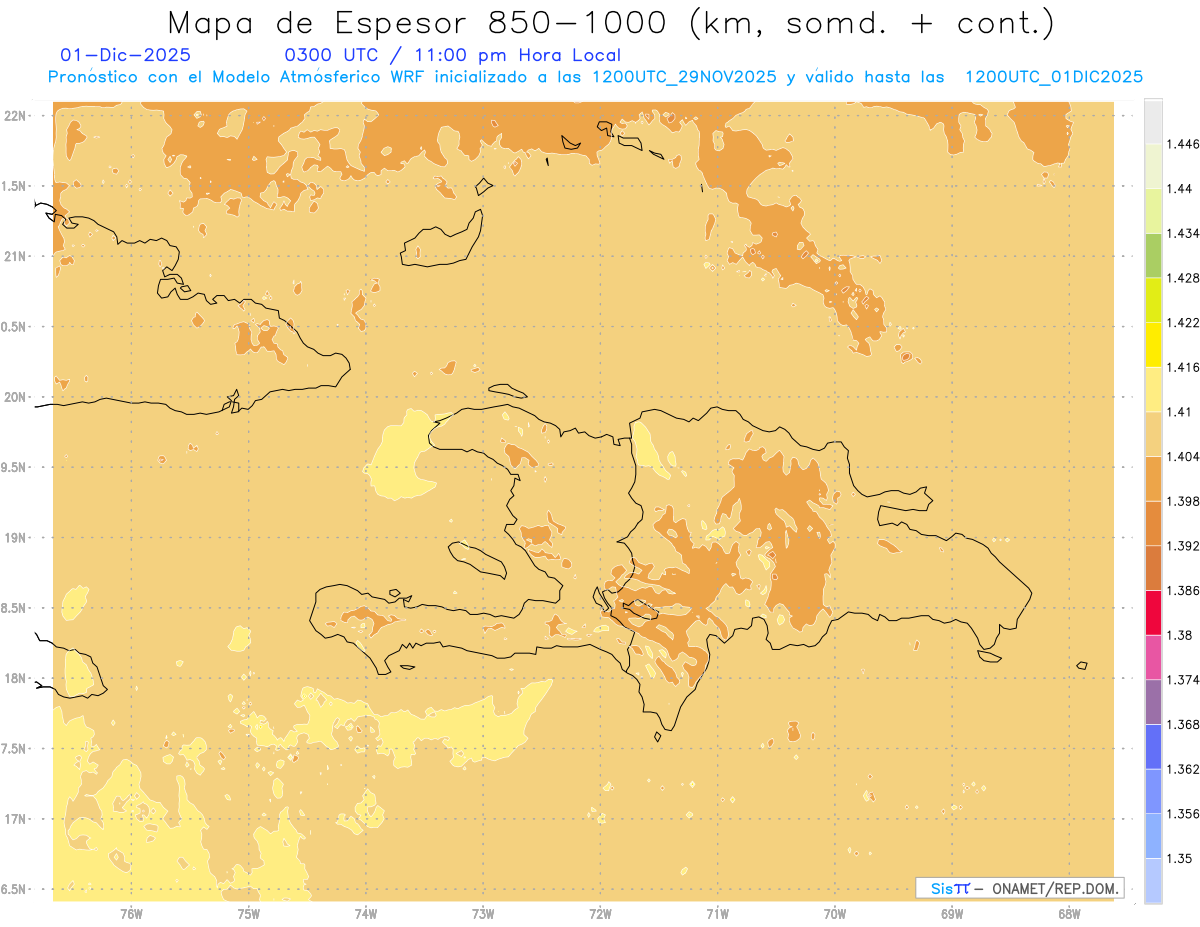This screenshot has height=927, width=1200.
Task: Click the longitude axis label '71W'
Action: click(717, 914)
